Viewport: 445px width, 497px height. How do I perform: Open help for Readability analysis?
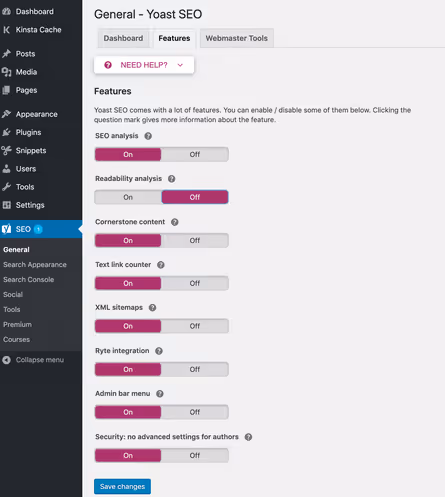click(x=171, y=179)
